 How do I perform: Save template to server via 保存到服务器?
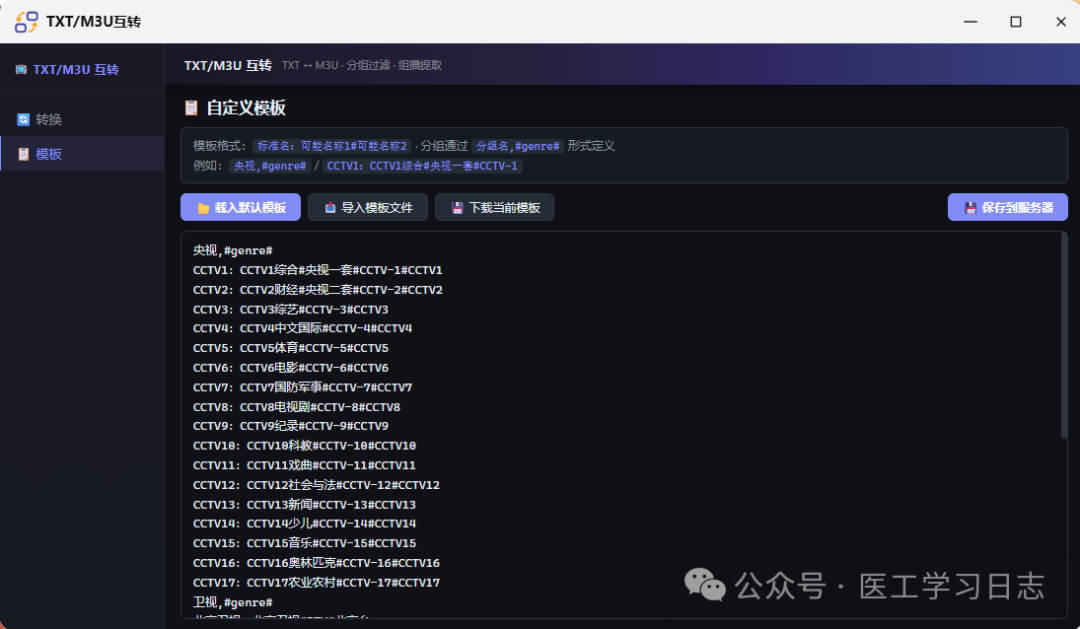pyautogui.click(x=1007, y=207)
